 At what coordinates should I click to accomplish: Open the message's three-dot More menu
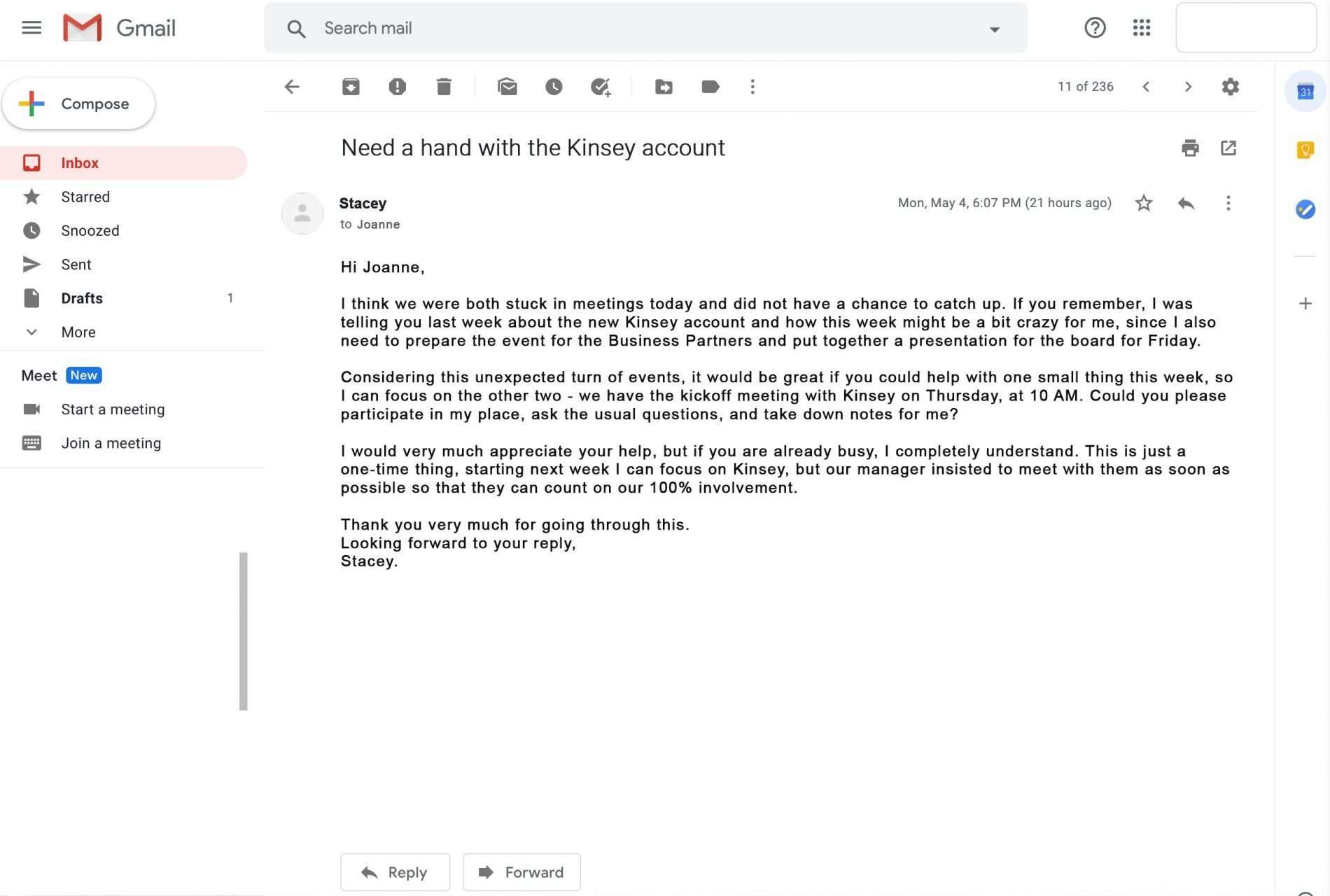(x=1228, y=203)
